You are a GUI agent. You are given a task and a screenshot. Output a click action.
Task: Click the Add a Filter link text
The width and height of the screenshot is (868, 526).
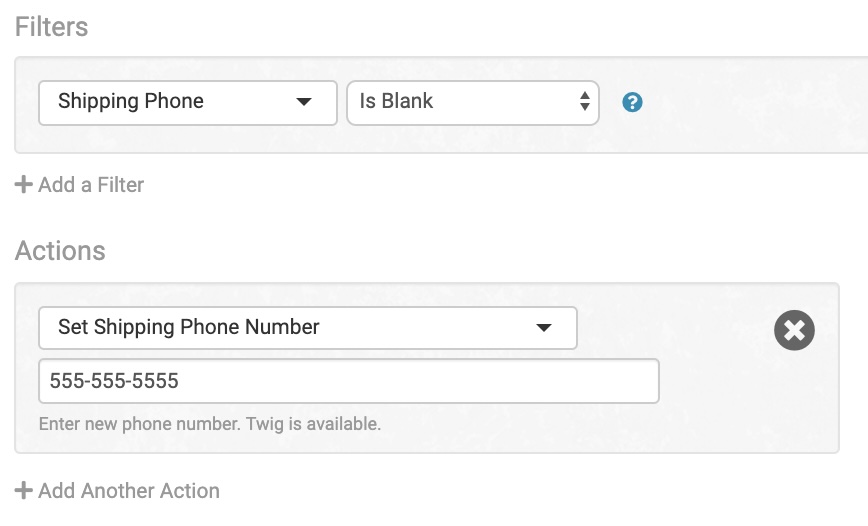(x=91, y=185)
